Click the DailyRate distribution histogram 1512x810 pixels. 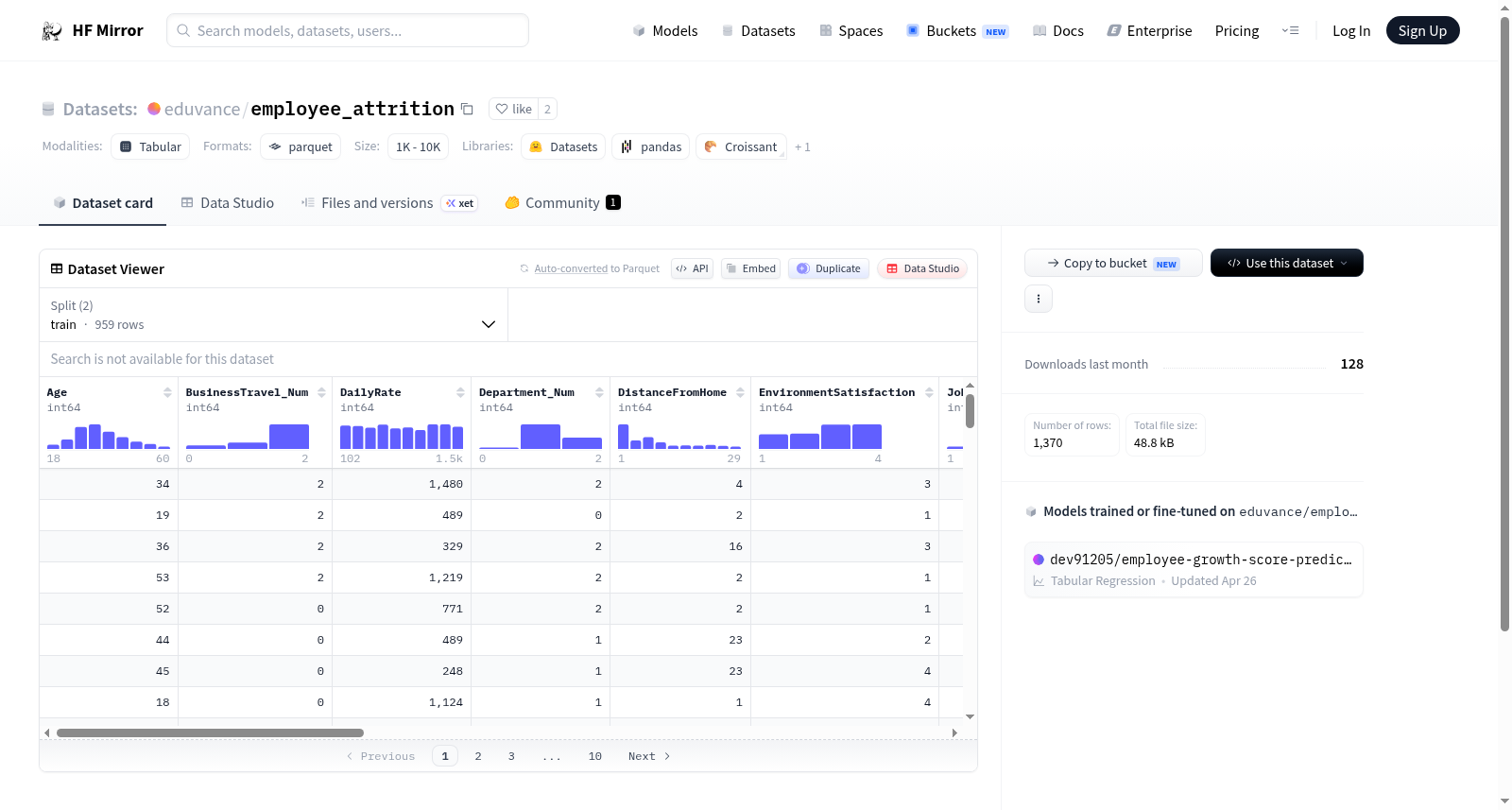point(402,437)
